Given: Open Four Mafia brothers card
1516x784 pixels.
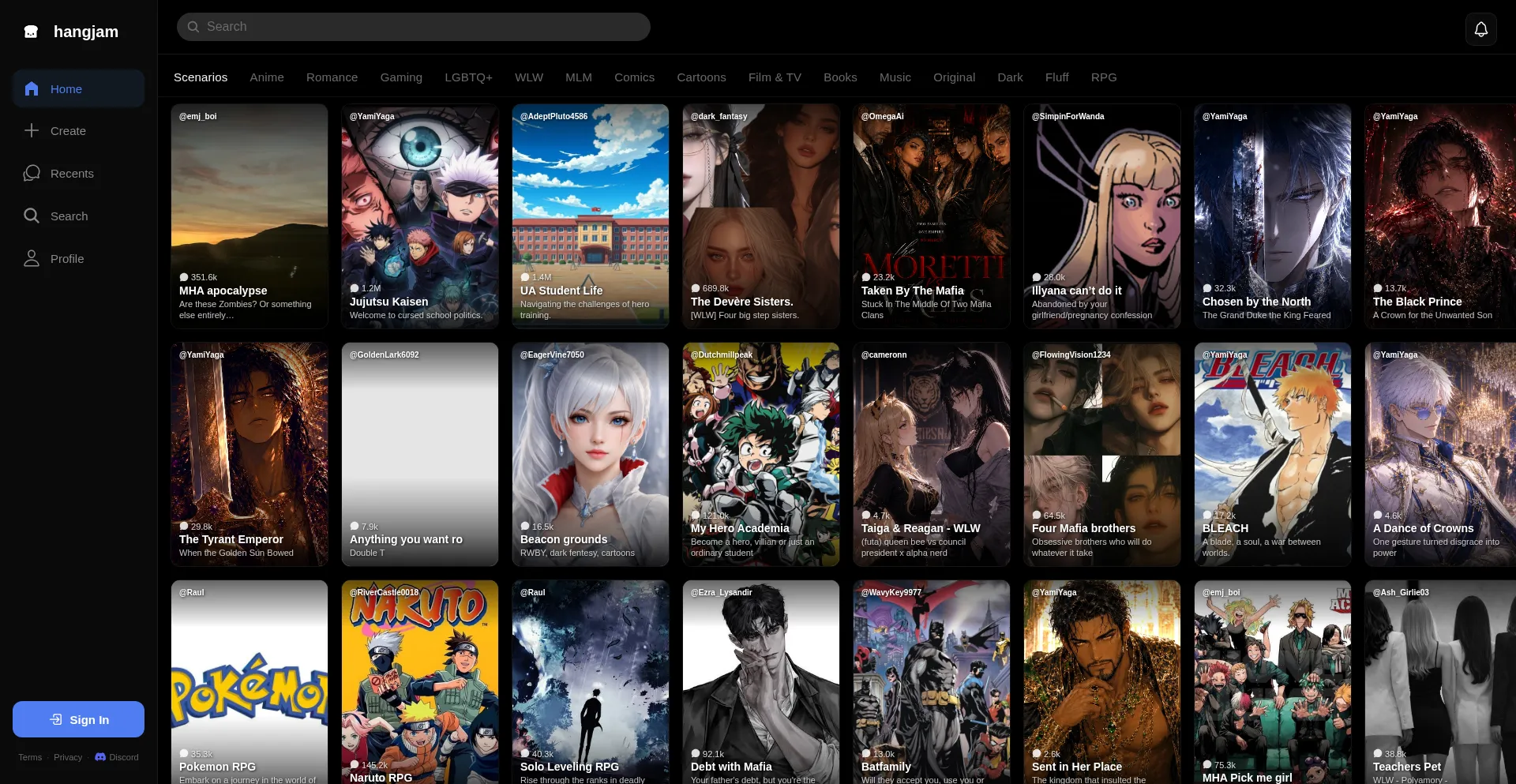Looking at the screenshot, I should click(x=1102, y=454).
